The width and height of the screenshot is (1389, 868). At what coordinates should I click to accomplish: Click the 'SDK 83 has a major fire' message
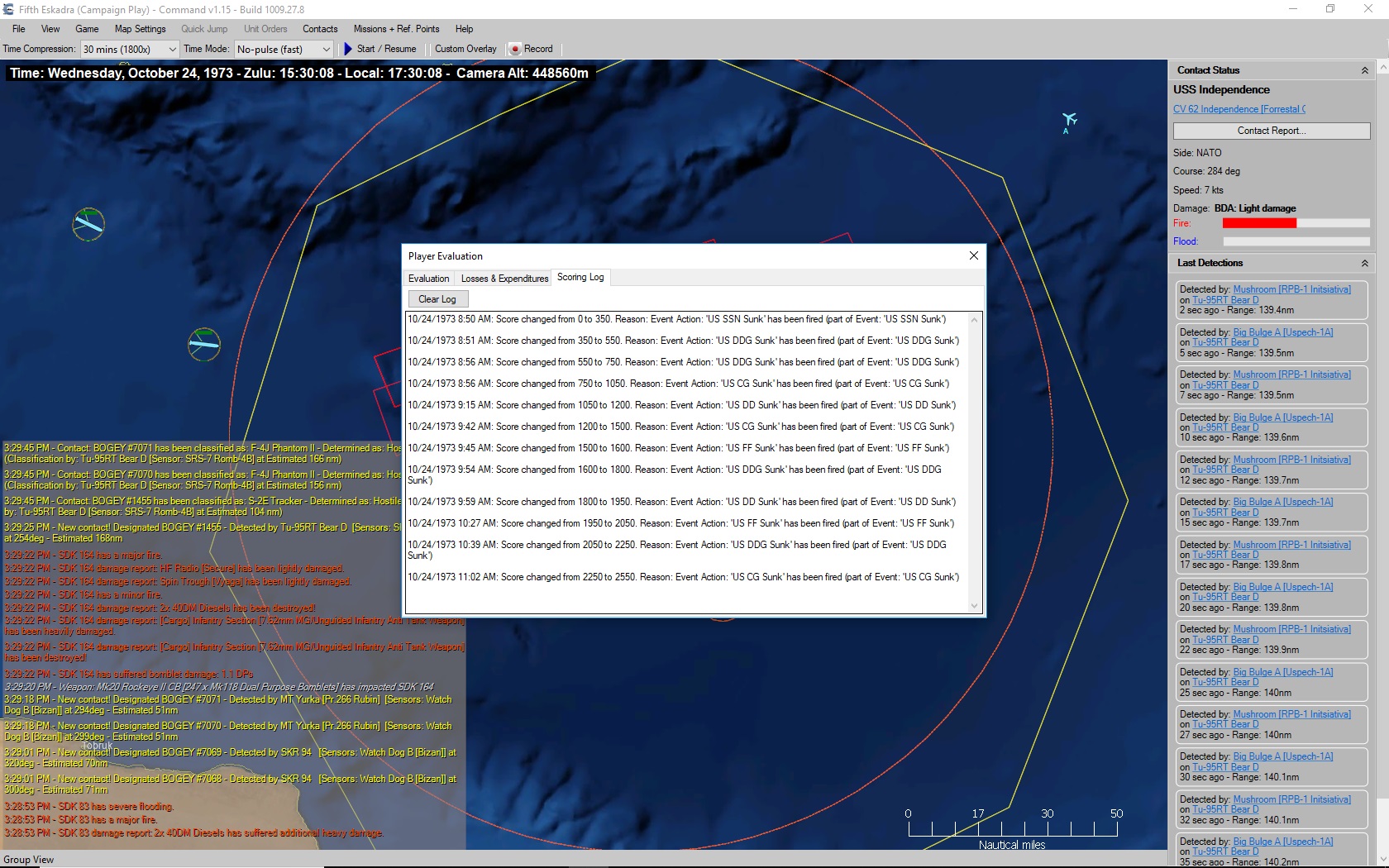[x=80, y=820]
